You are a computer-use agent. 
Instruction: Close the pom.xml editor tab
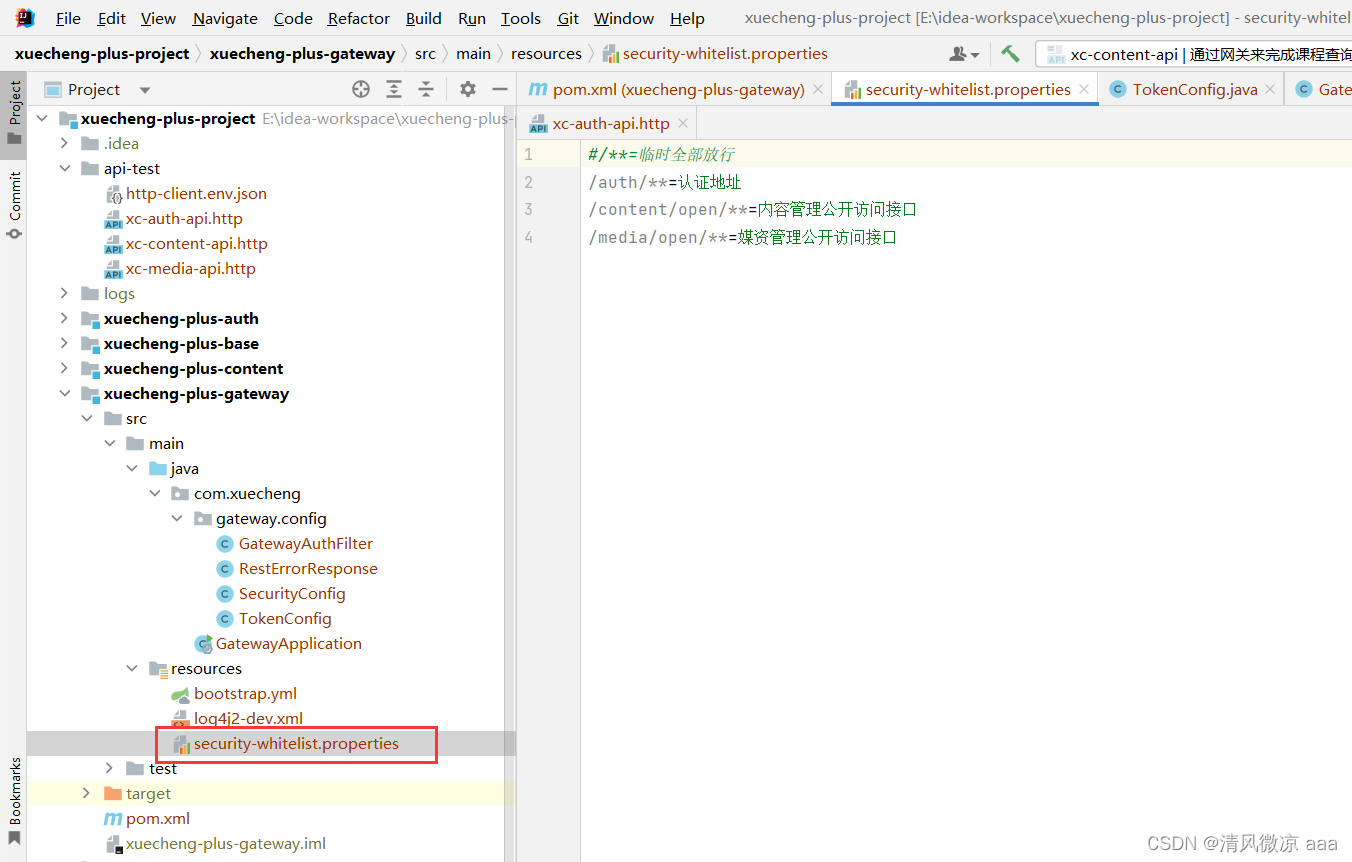pos(818,89)
